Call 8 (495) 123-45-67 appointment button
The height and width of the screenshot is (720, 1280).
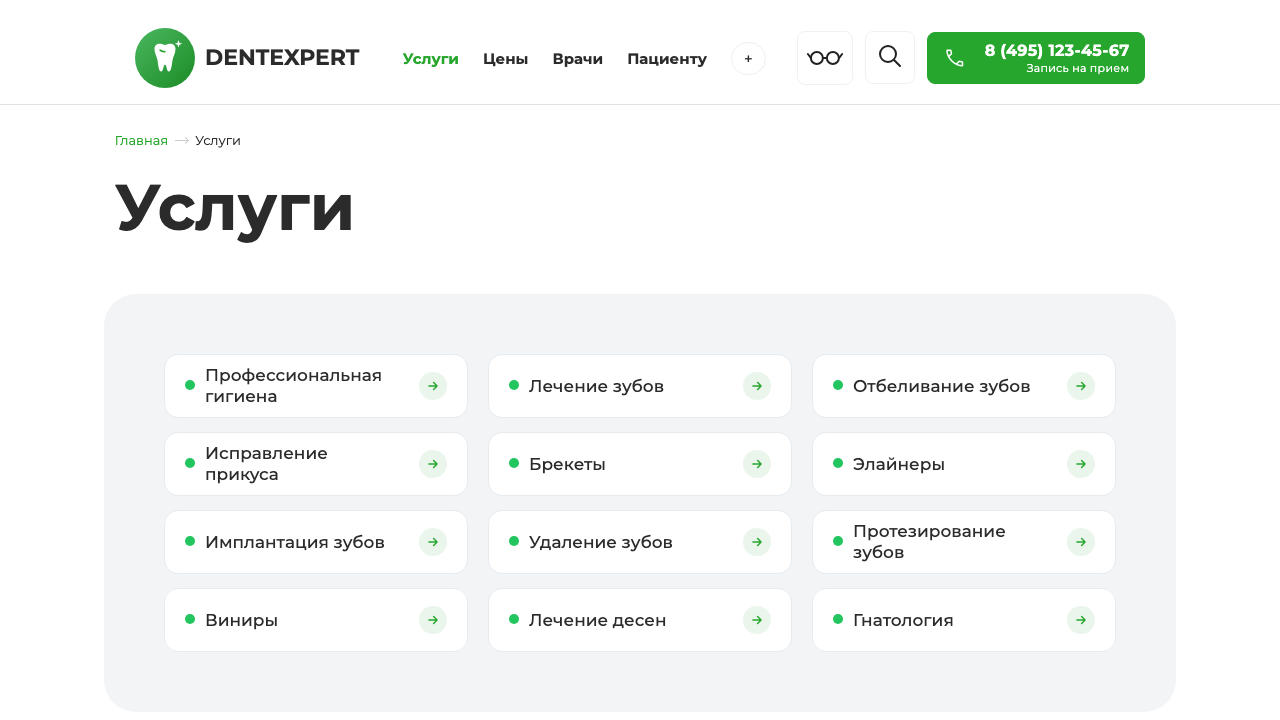[x=1036, y=58]
